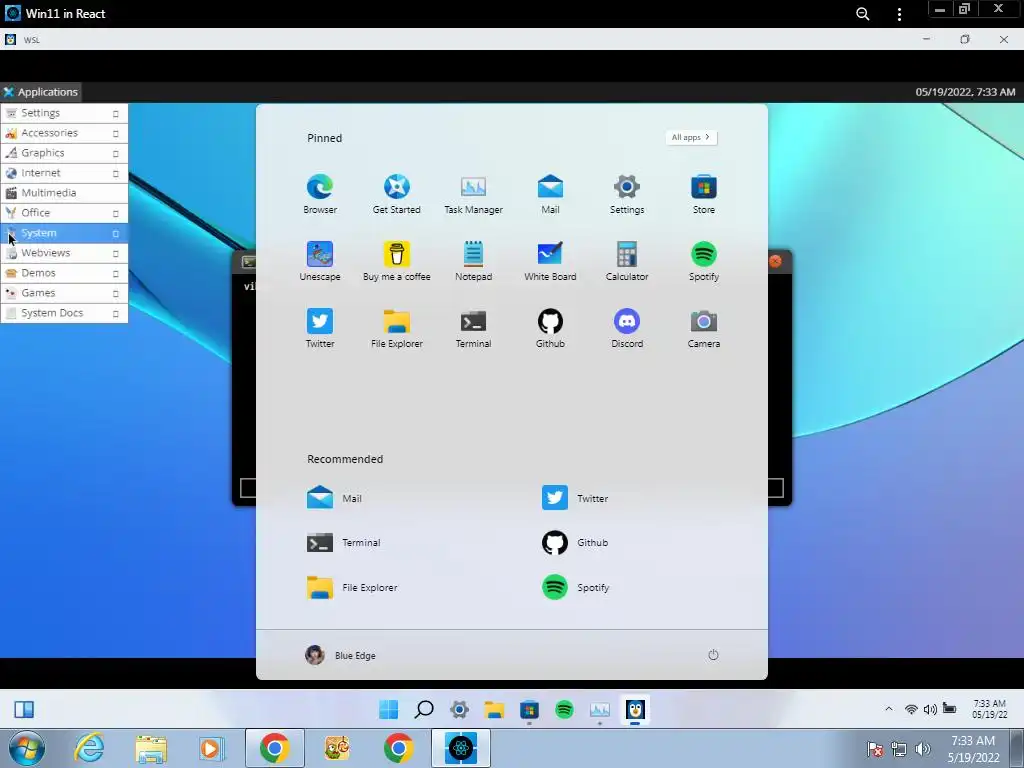Select Multimedia menu entry

tap(64, 193)
